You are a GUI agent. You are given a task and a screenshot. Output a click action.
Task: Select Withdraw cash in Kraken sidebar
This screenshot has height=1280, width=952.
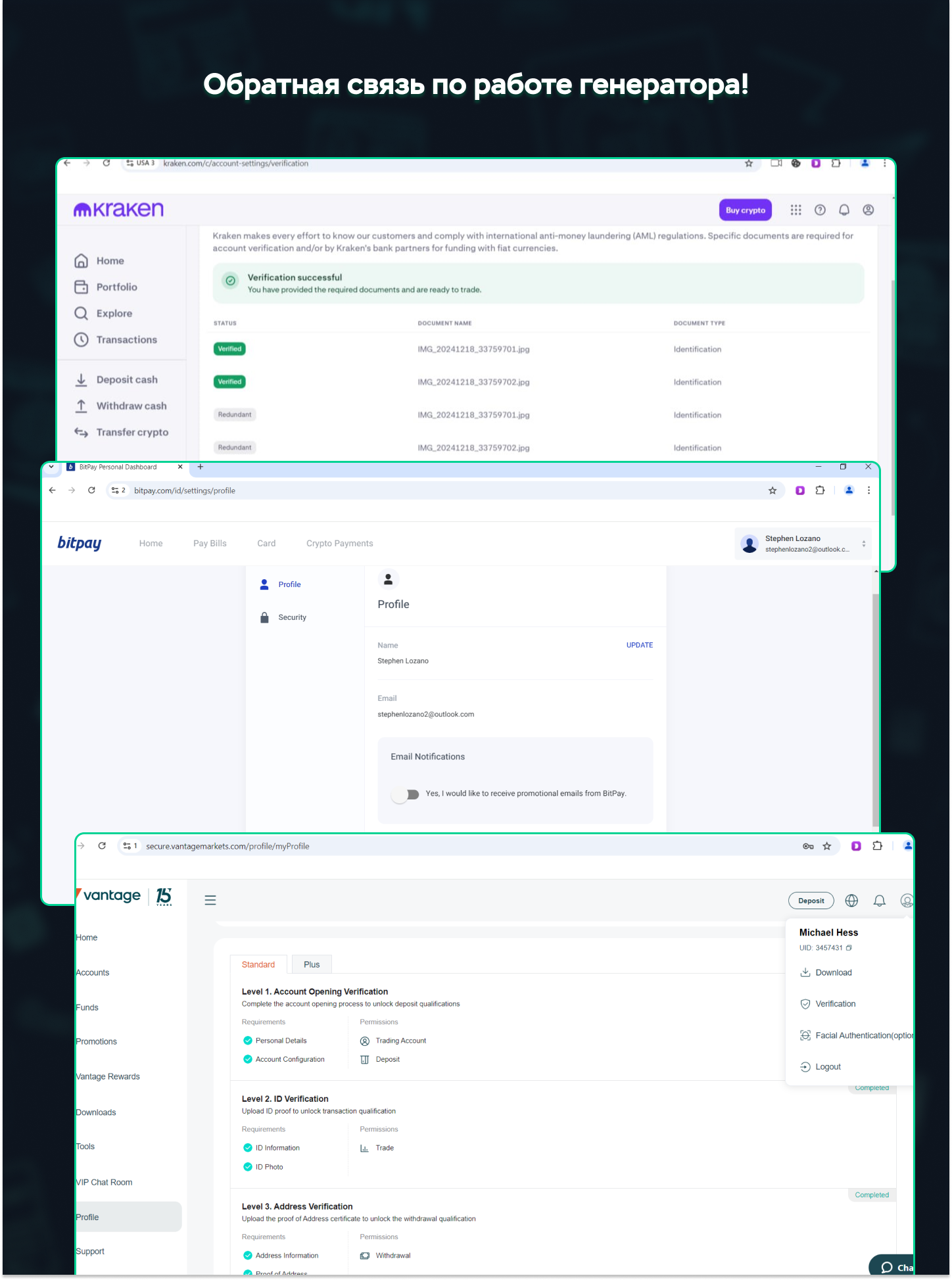pyautogui.click(x=120, y=406)
